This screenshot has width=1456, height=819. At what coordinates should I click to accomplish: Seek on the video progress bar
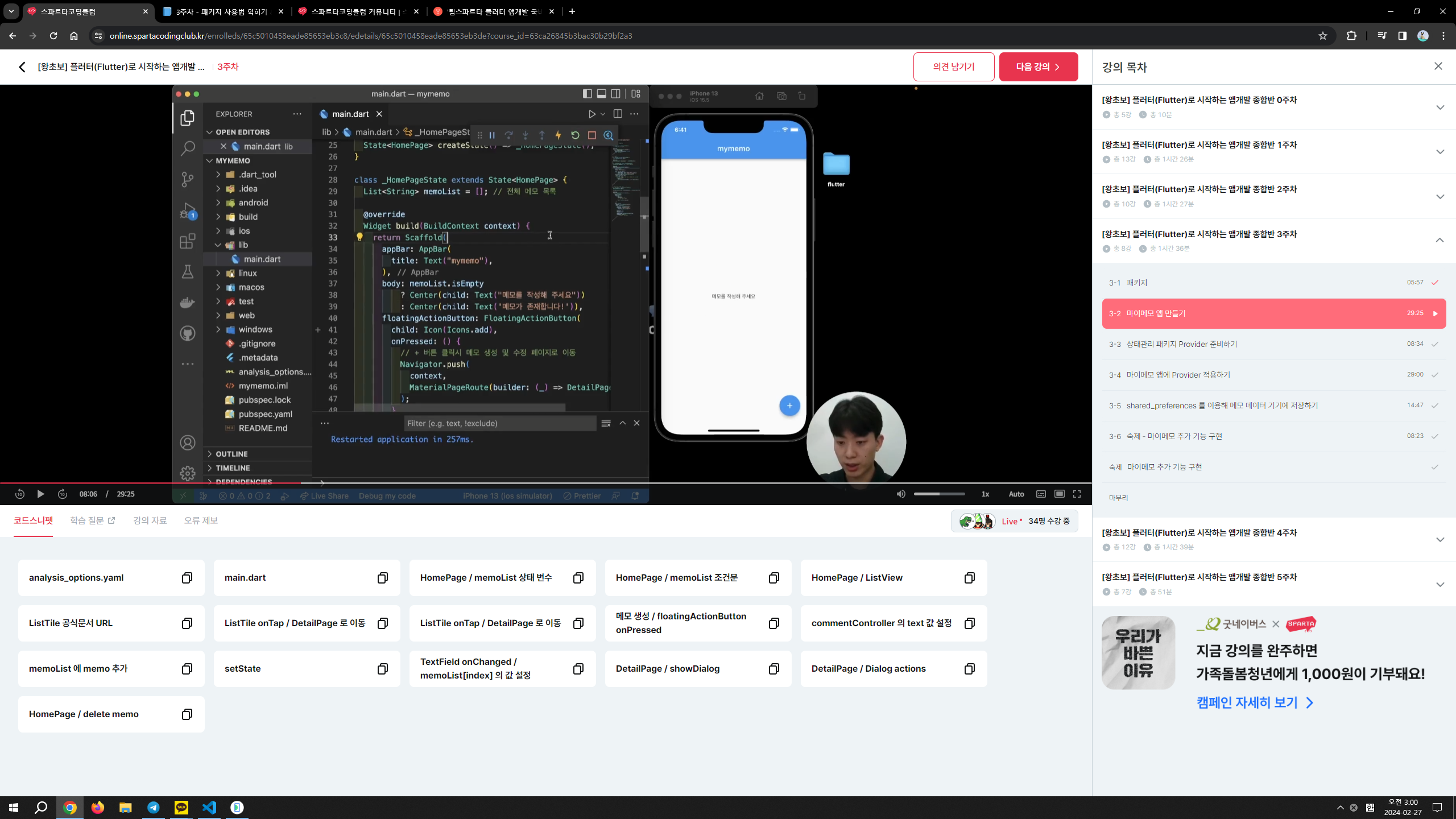546,483
